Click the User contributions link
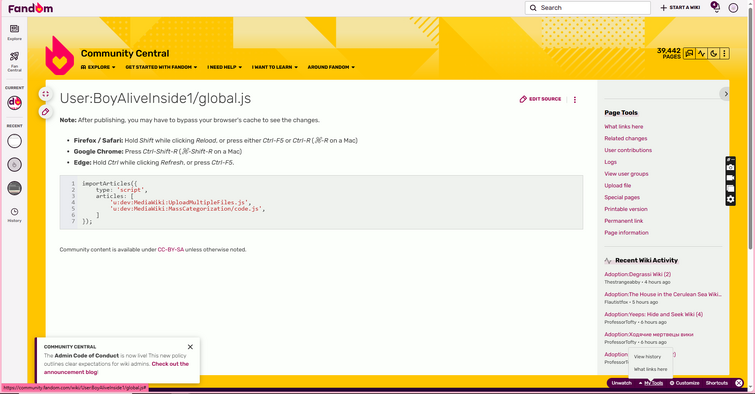The height and width of the screenshot is (394, 755). [x=628, y=150]
